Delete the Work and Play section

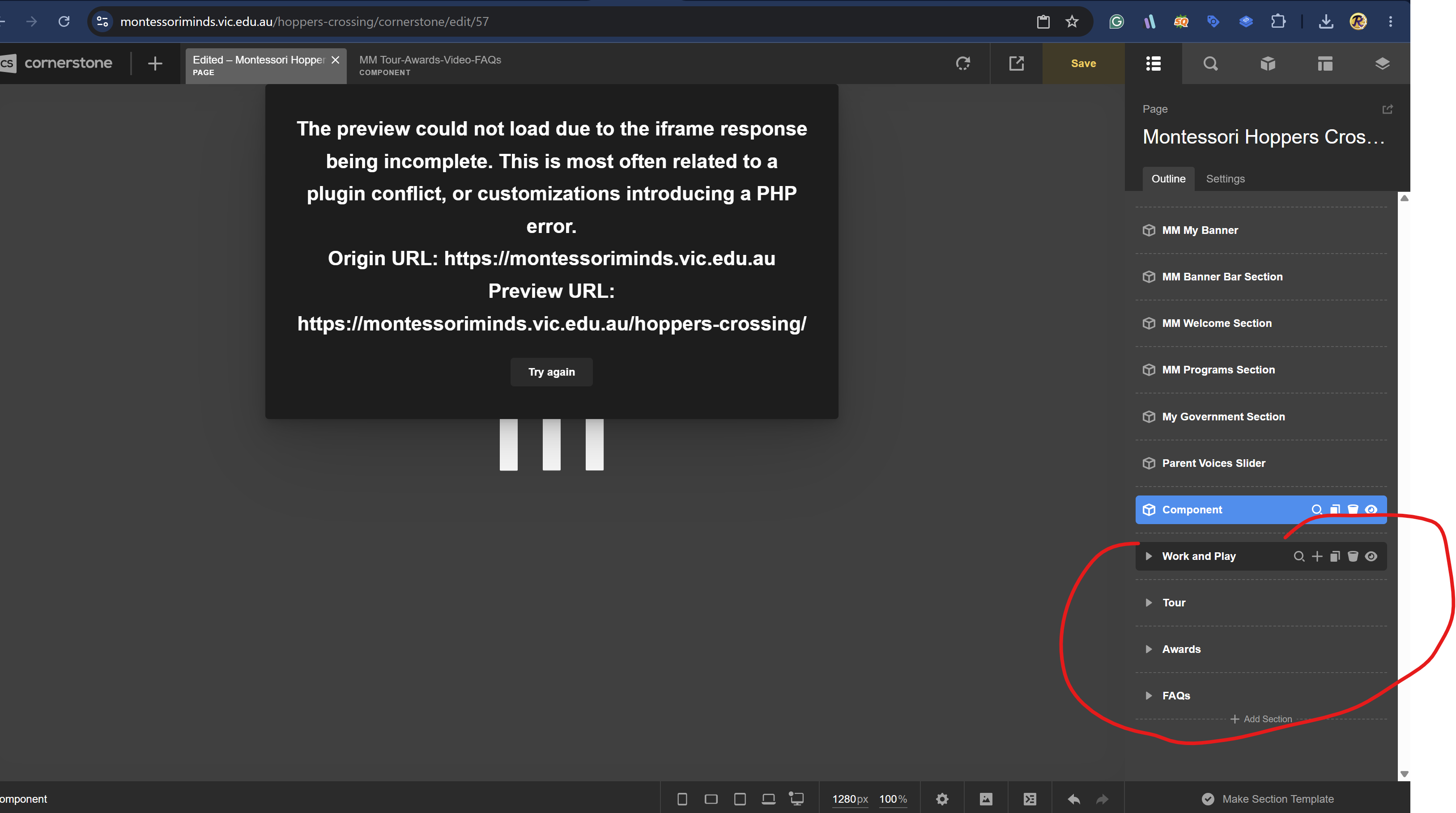point(1353,556)
